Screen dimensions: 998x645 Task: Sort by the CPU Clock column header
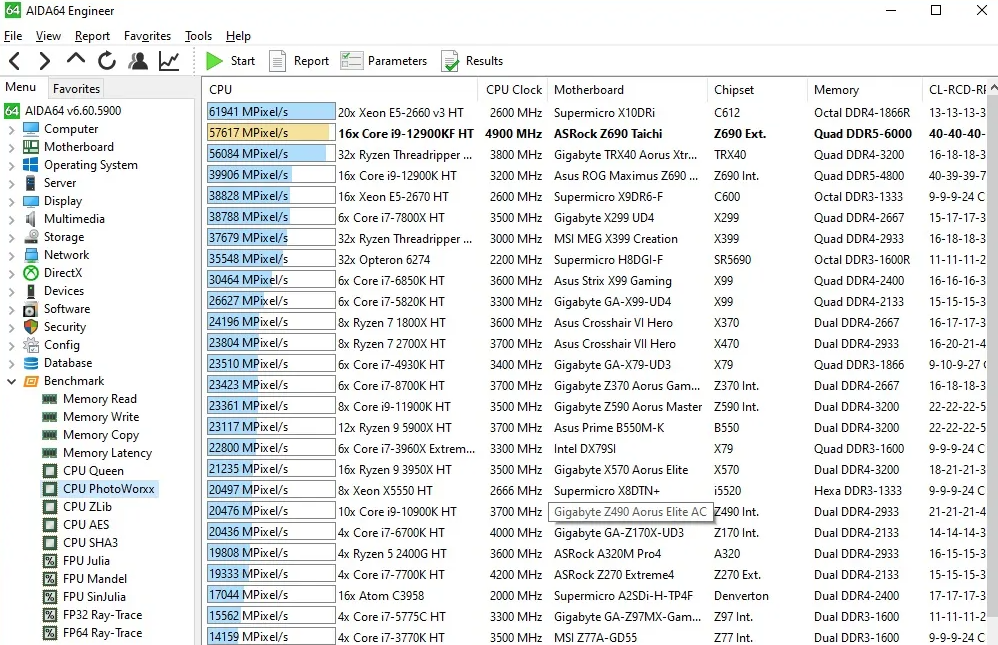point(513,90)
